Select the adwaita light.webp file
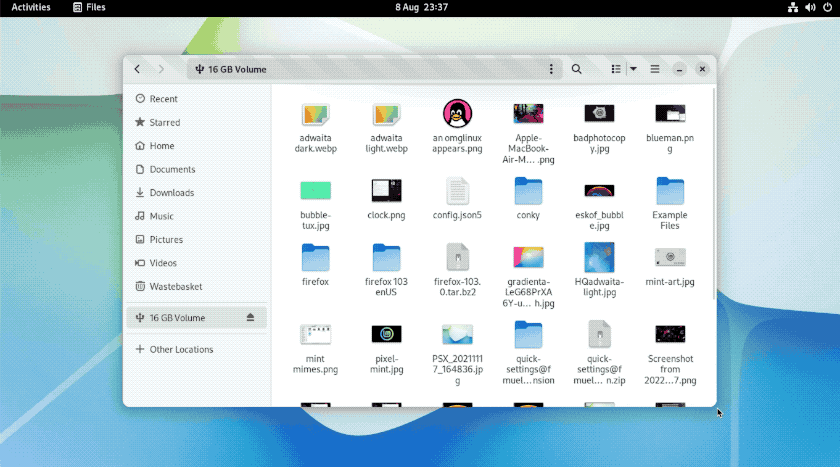The height and width of the screenshot is (467, 840). click(x=386, y=127)
